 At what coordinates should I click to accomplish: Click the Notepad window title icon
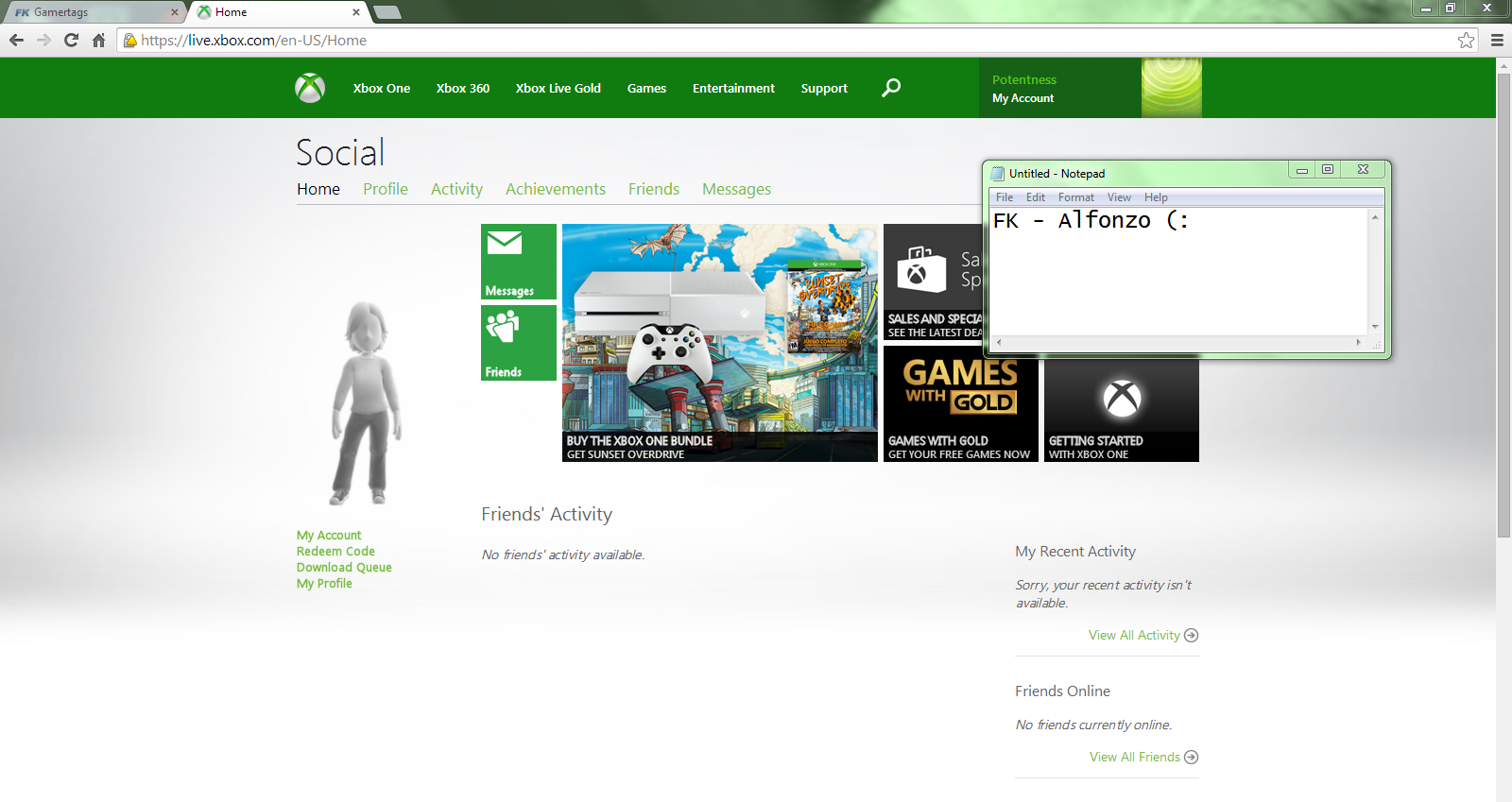[x=997, y=173]
